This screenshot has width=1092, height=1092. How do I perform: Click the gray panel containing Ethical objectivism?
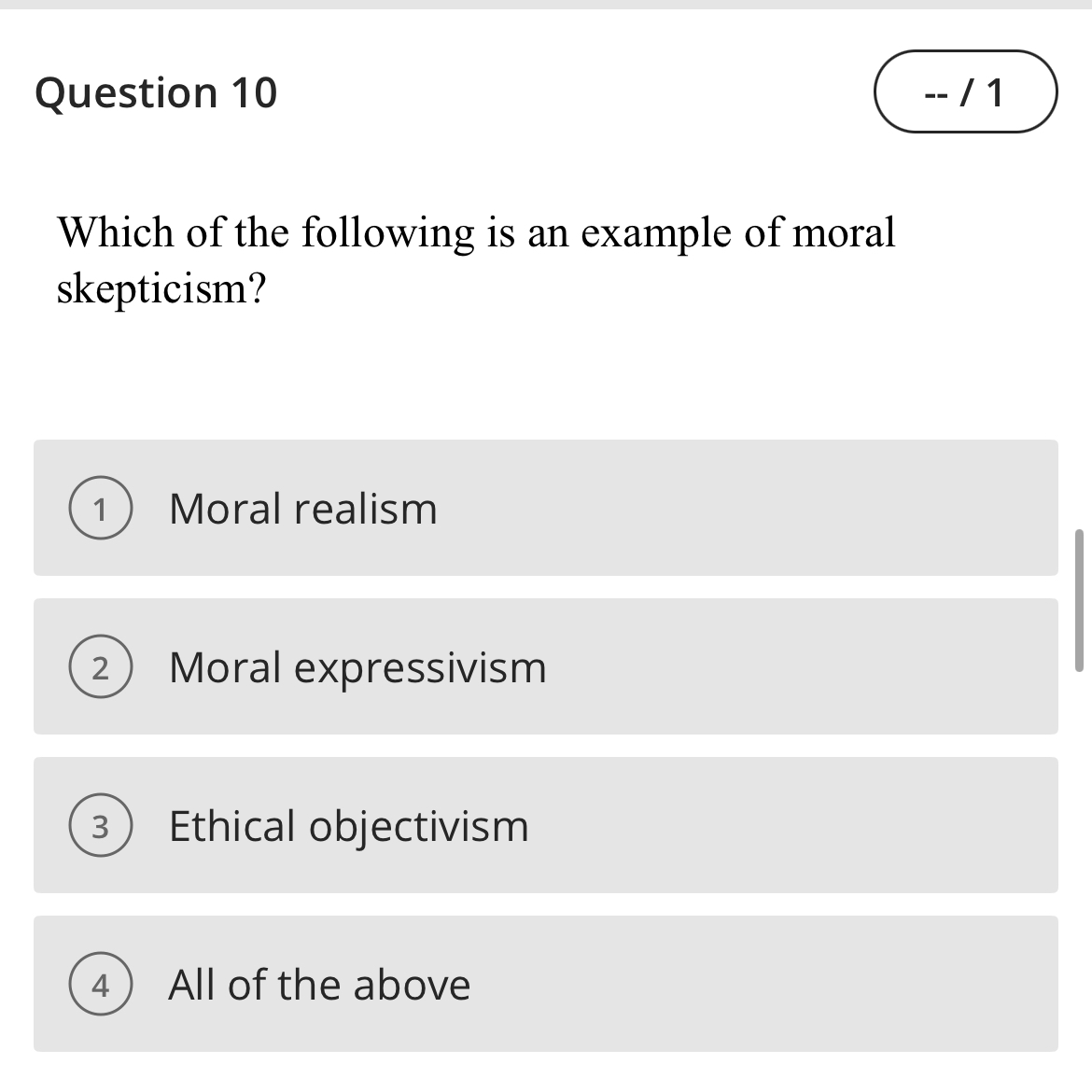tap(546, 825)
